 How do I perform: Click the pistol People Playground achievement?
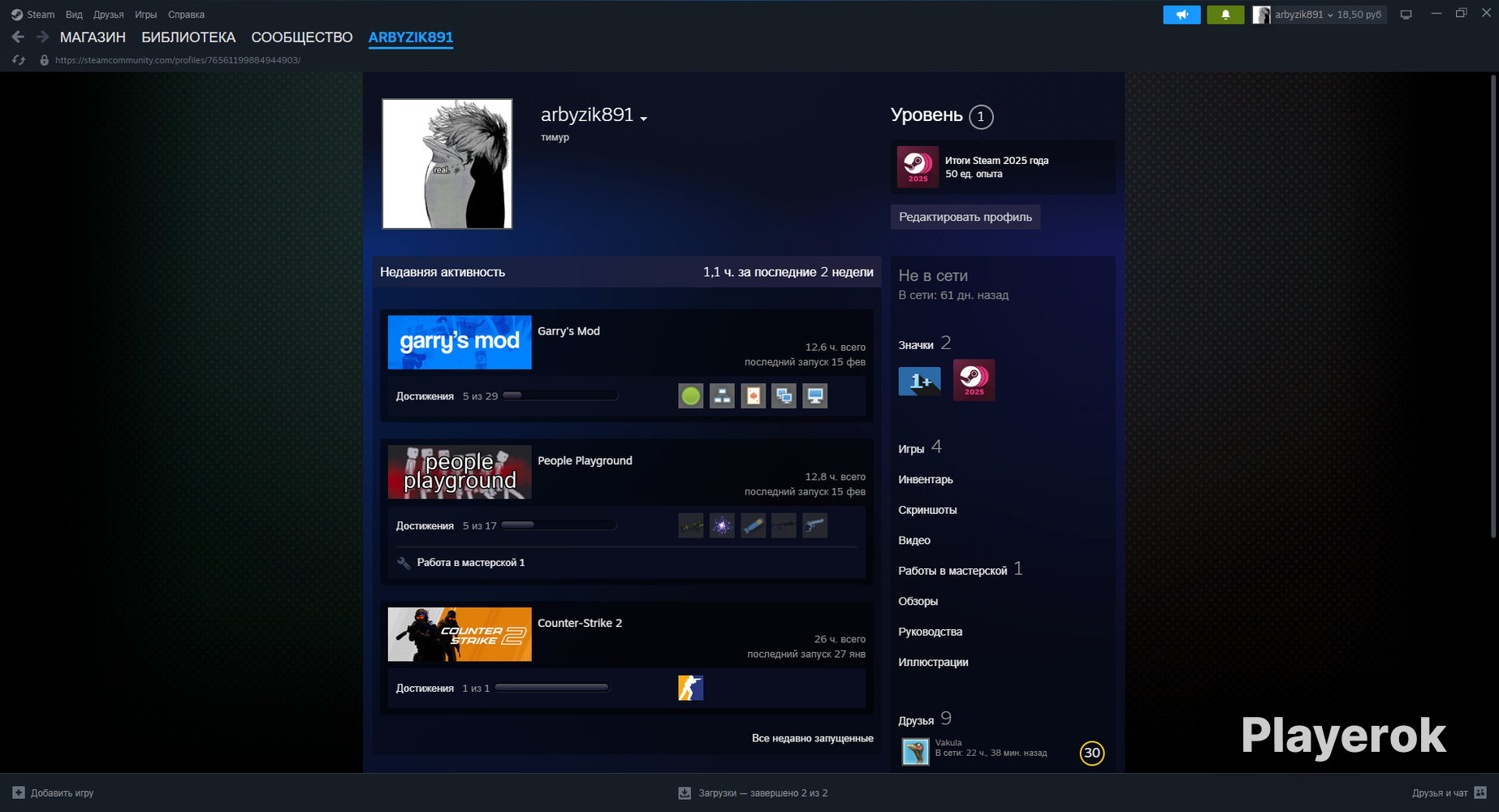815,525
